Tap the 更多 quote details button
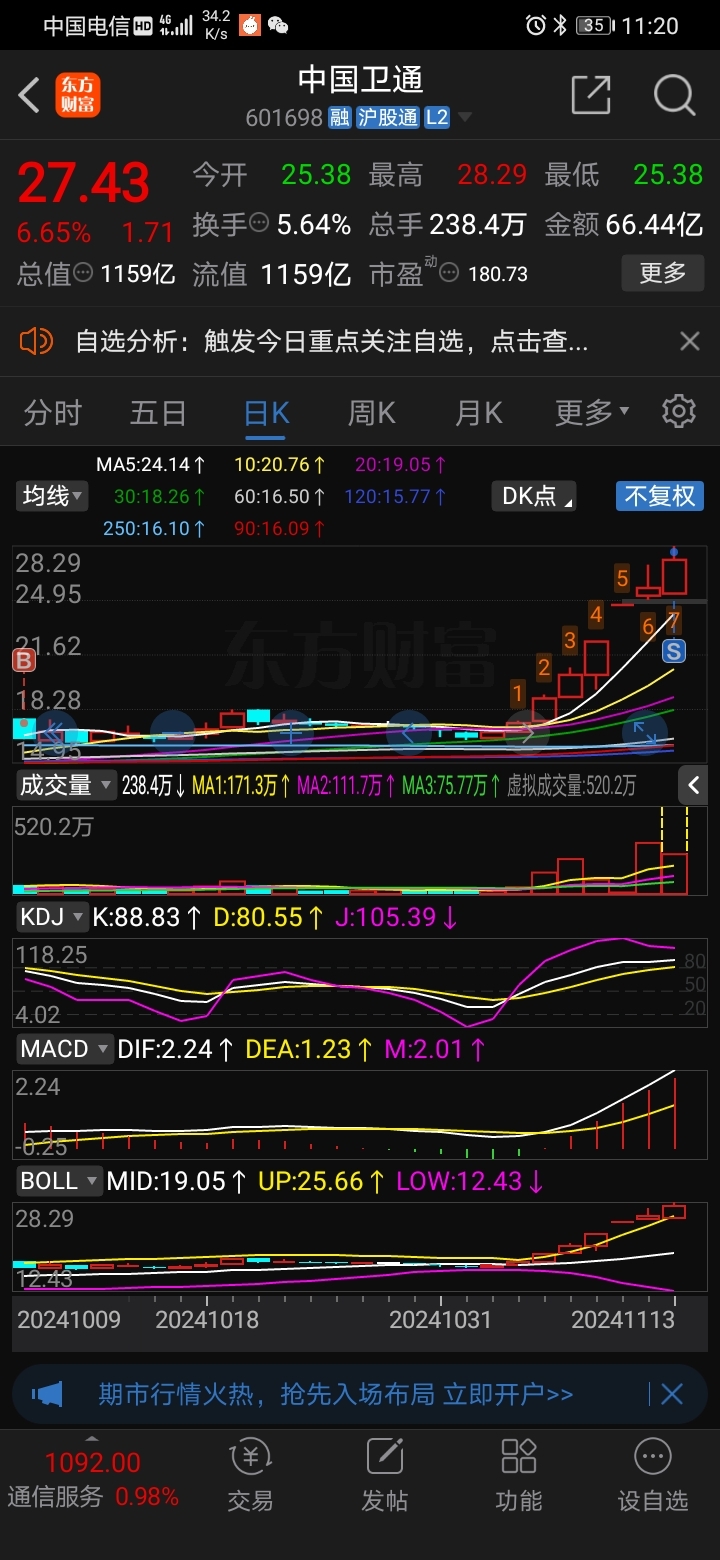 pyautogui.click(x=662, y=272)
